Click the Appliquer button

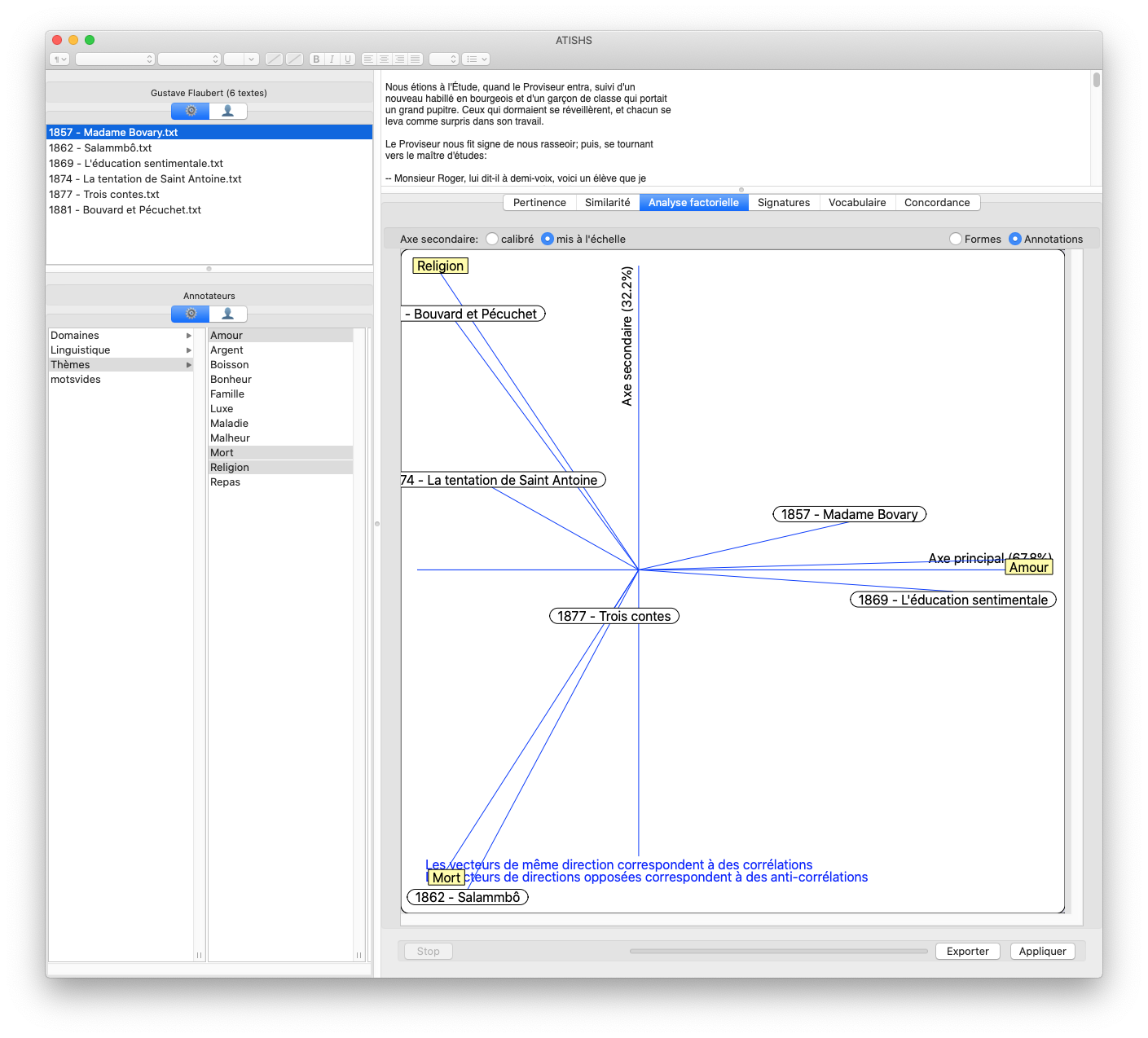[x=1042, y=951]
